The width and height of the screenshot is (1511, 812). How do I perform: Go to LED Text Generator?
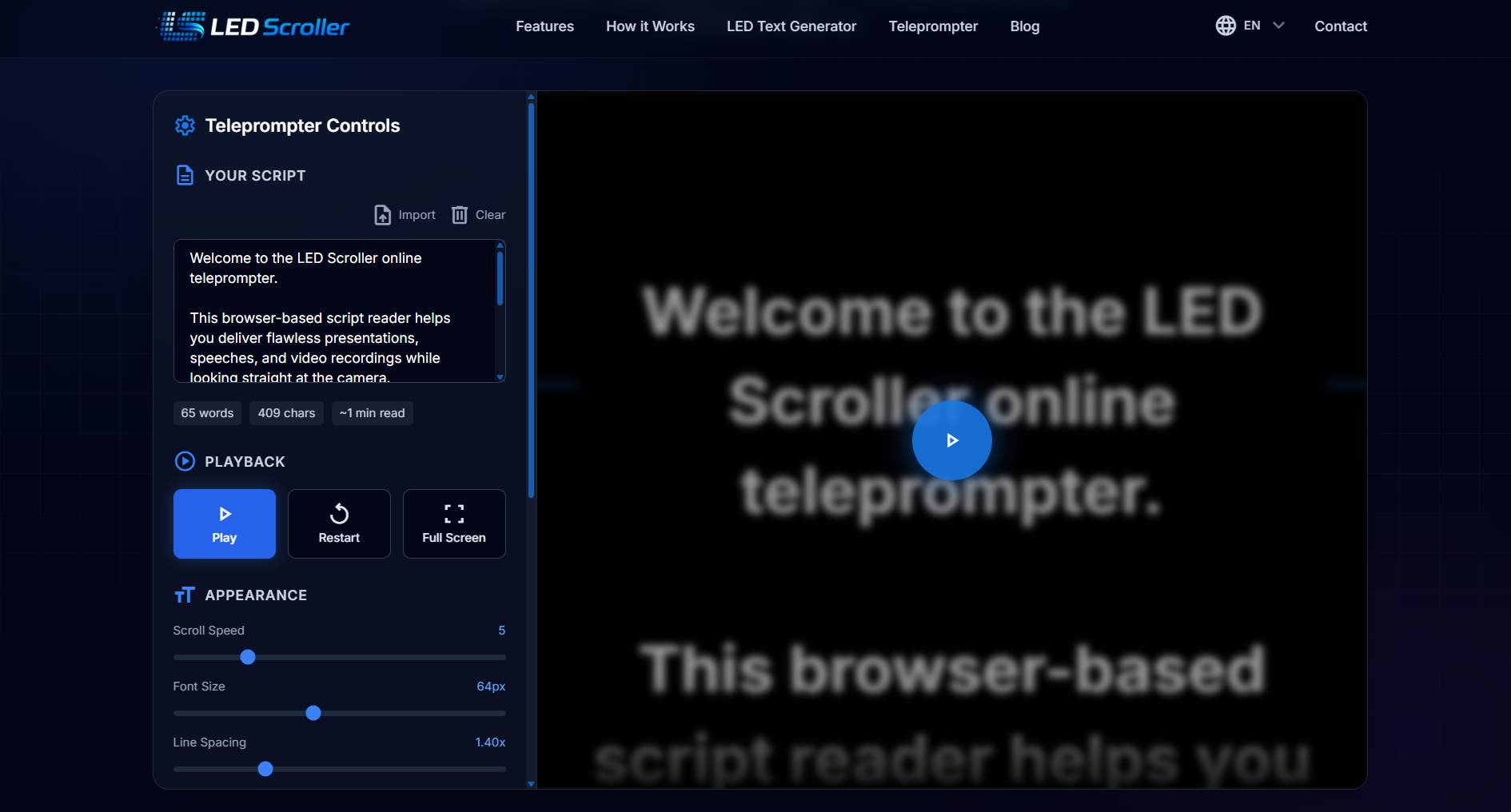(x=791, y=26)
